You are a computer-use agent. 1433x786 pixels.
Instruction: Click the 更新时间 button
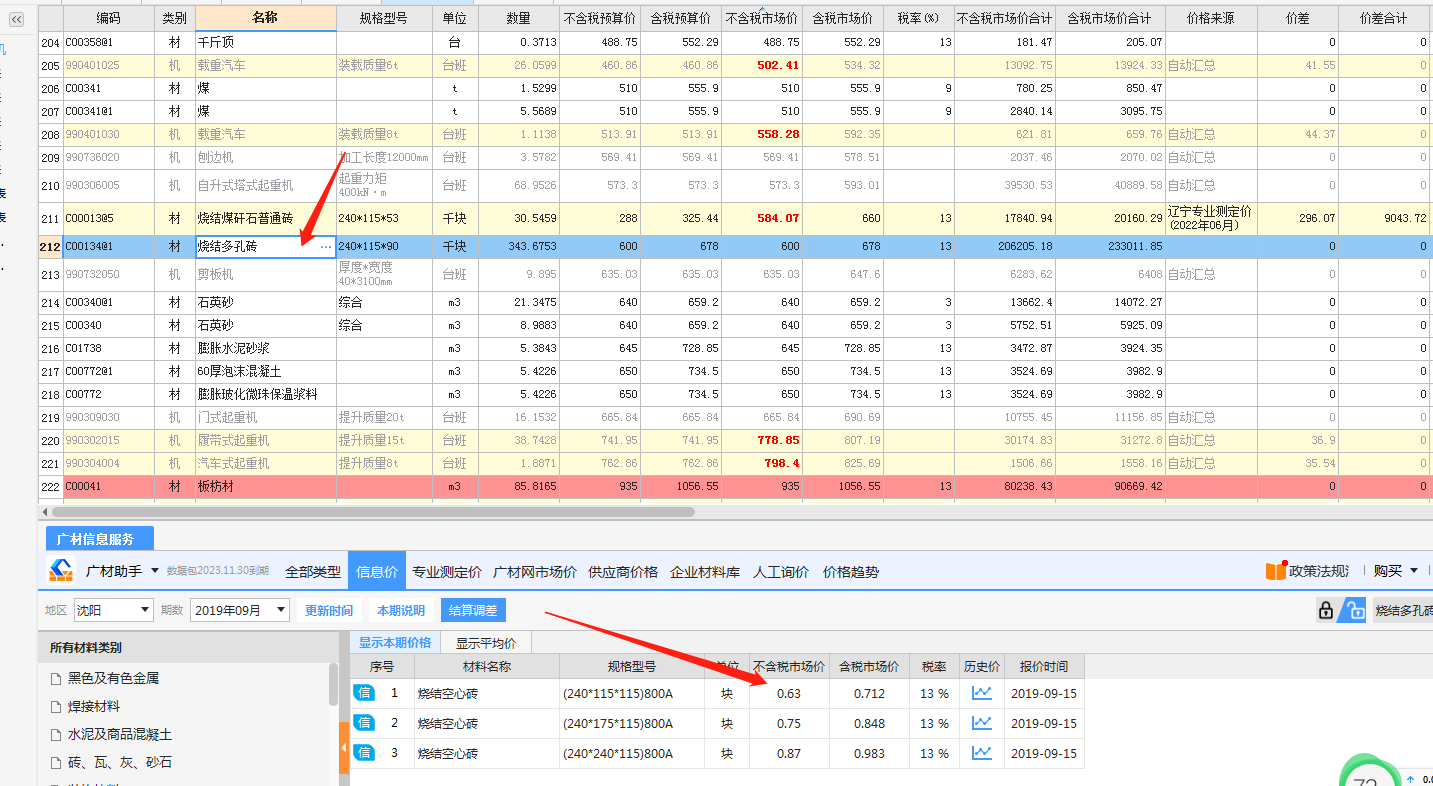329,610
